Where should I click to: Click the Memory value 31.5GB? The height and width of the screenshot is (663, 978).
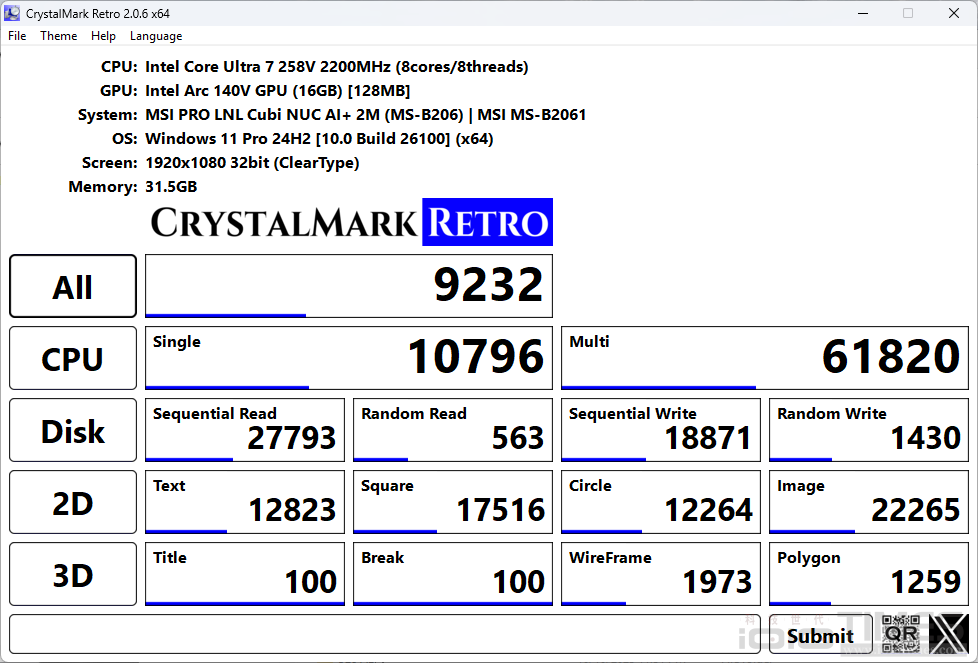pyautogui.click(x=171, y=186)
